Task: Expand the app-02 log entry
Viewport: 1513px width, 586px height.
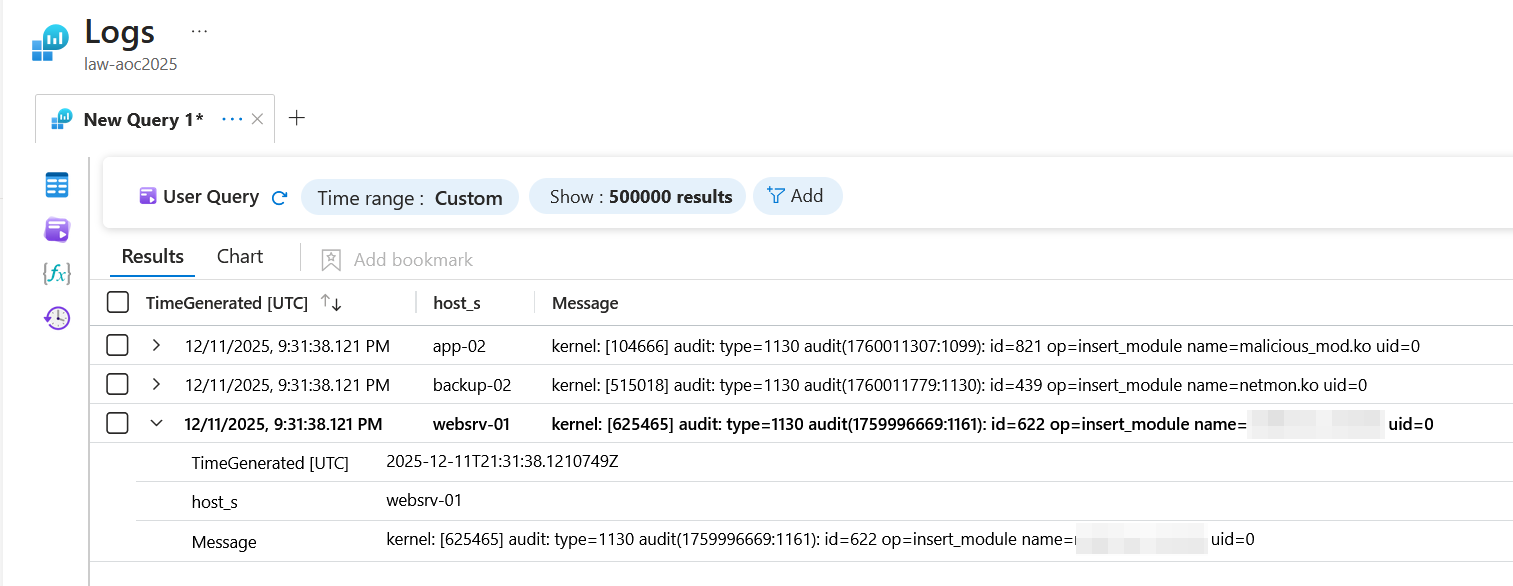Action: pyautogui.click(x=156, y=343)
